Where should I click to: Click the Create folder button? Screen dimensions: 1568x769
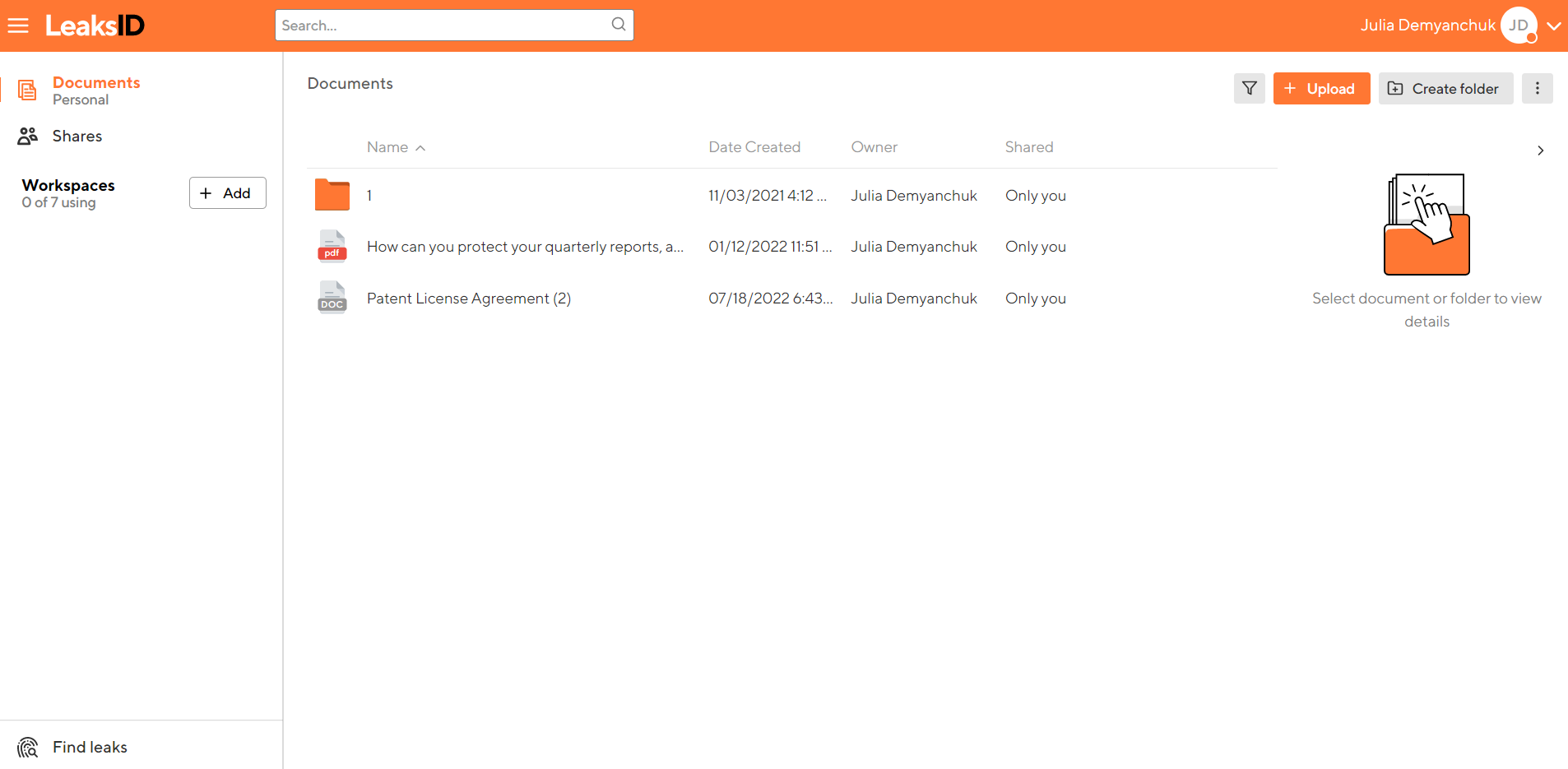(1445, 88)
